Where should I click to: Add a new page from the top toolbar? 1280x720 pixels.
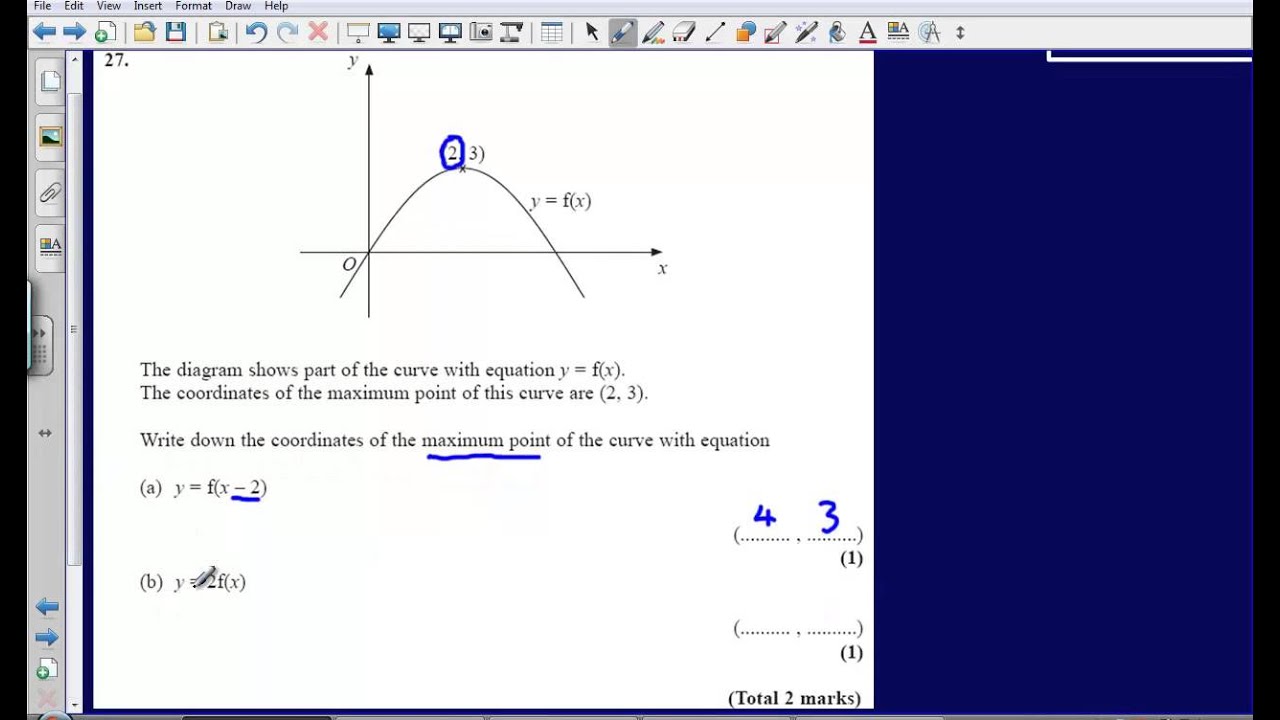click(105, 32)
